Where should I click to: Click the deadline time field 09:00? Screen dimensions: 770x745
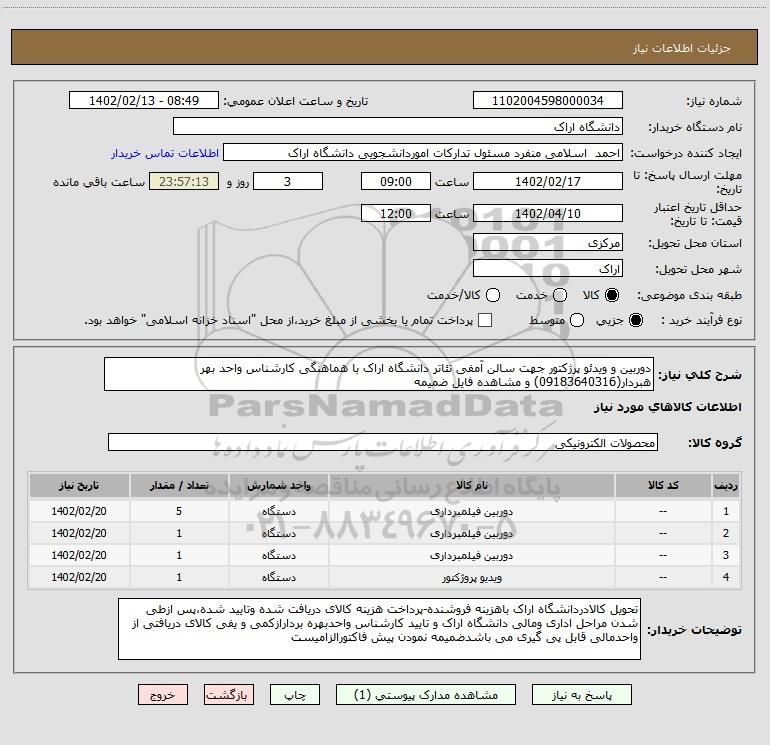(396, 181)
